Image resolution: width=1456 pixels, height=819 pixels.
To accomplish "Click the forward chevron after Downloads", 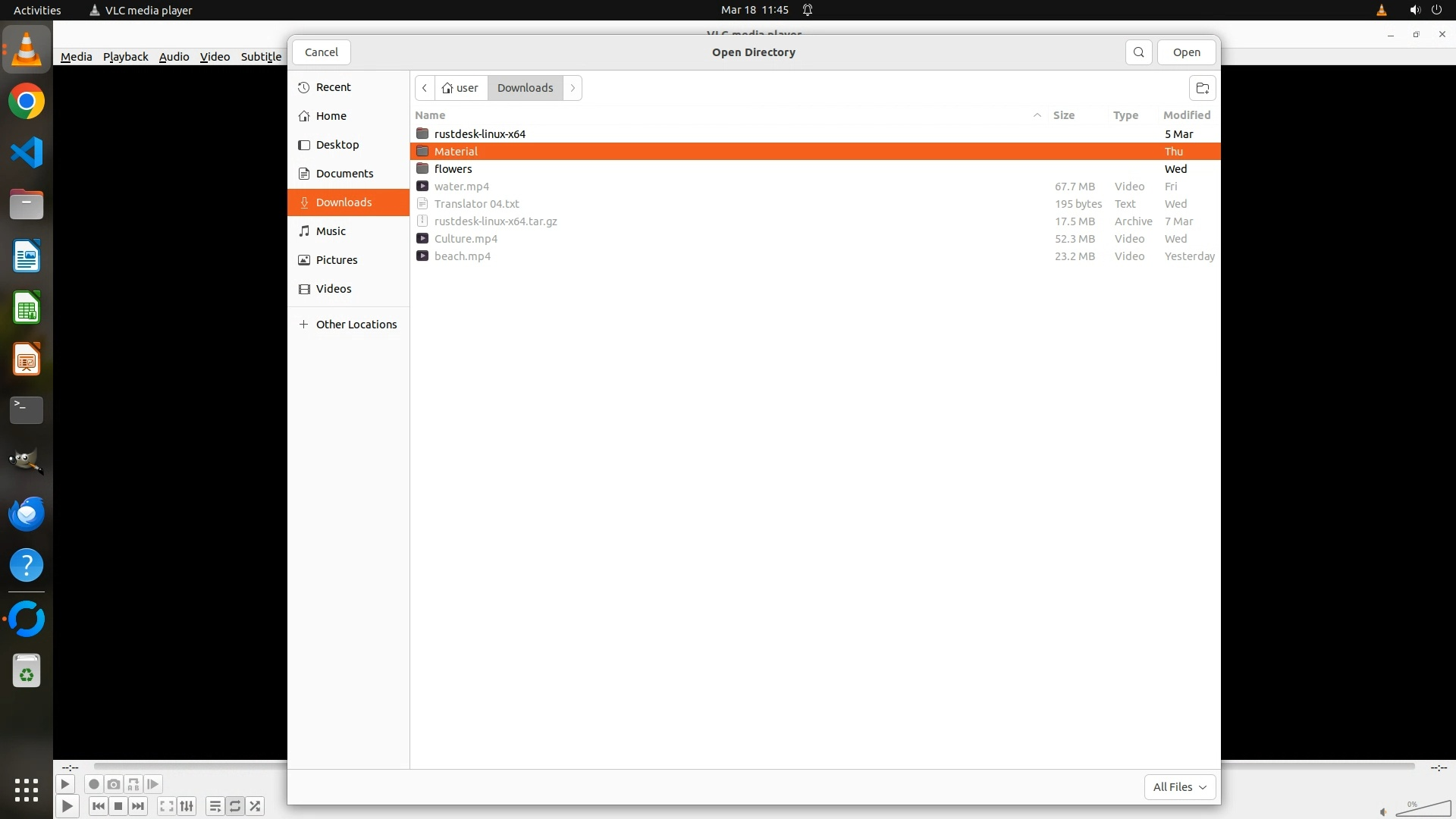I will (x=573, y=88).
